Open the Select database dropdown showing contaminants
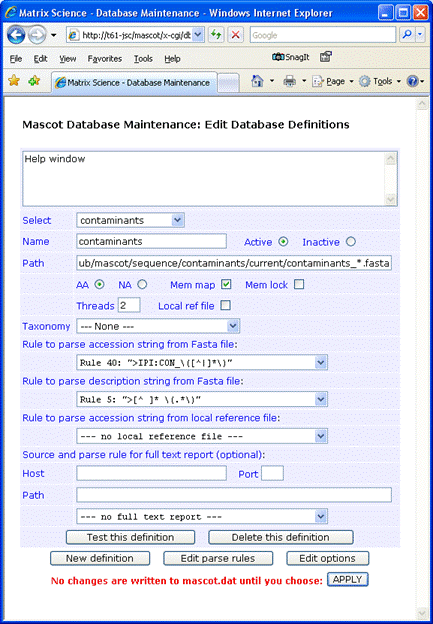Screen dimensions: 433x624 (x=130, y=220)
